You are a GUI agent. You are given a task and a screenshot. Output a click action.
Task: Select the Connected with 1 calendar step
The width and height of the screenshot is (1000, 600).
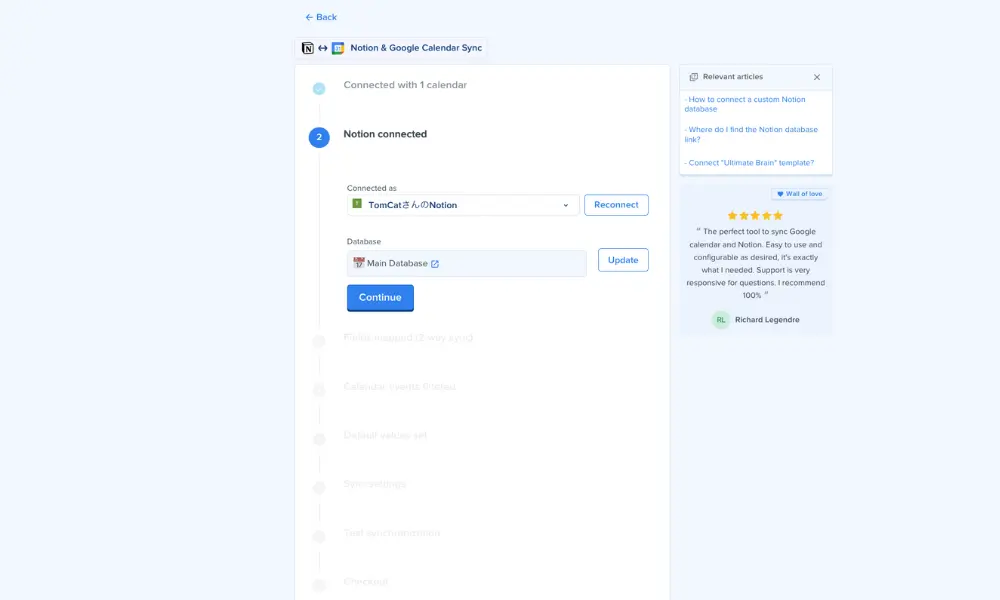coord(405,85)
